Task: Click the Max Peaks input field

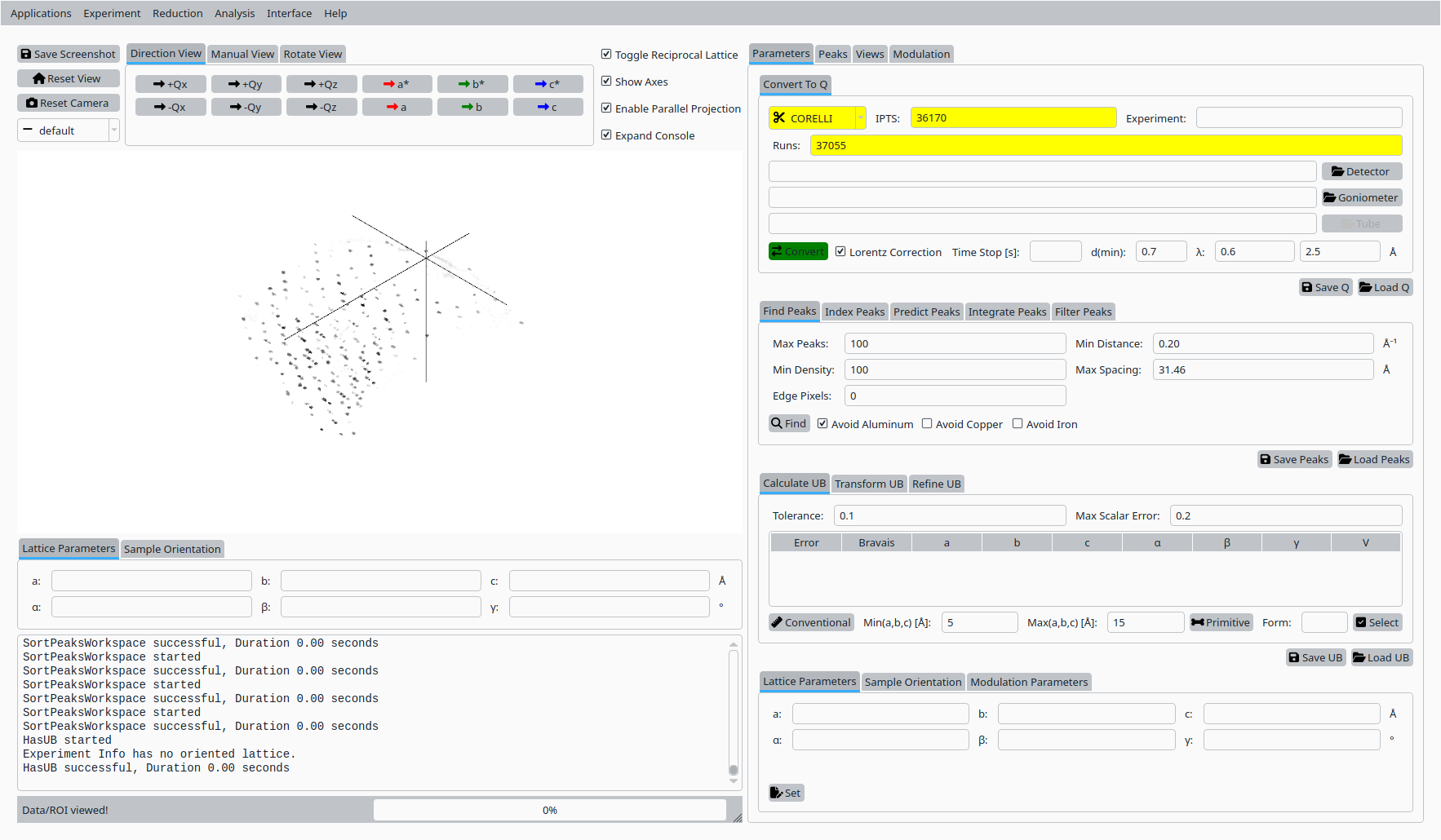Action: [x=955, y=343]
